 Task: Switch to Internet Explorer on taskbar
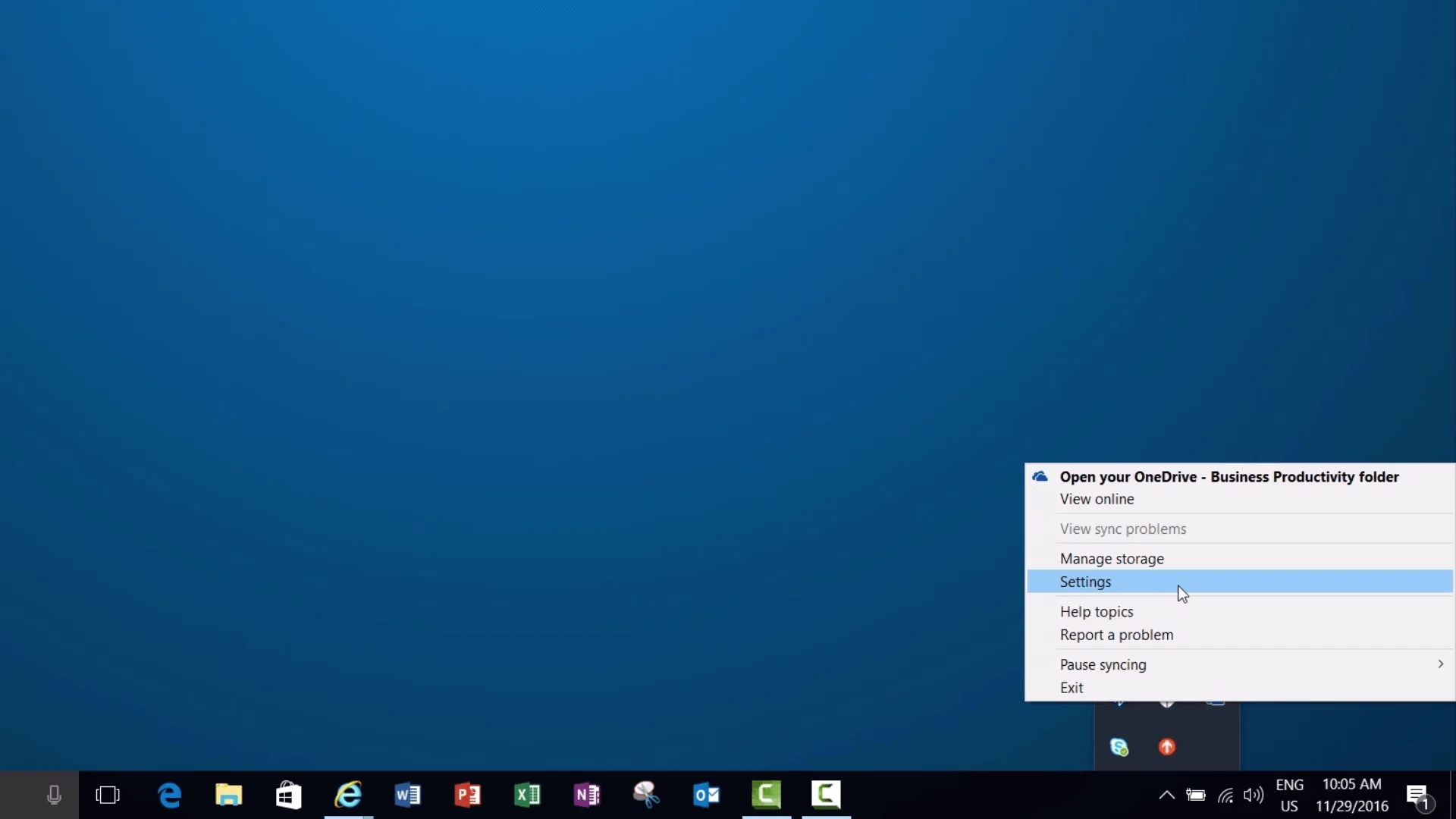[348, 795]
